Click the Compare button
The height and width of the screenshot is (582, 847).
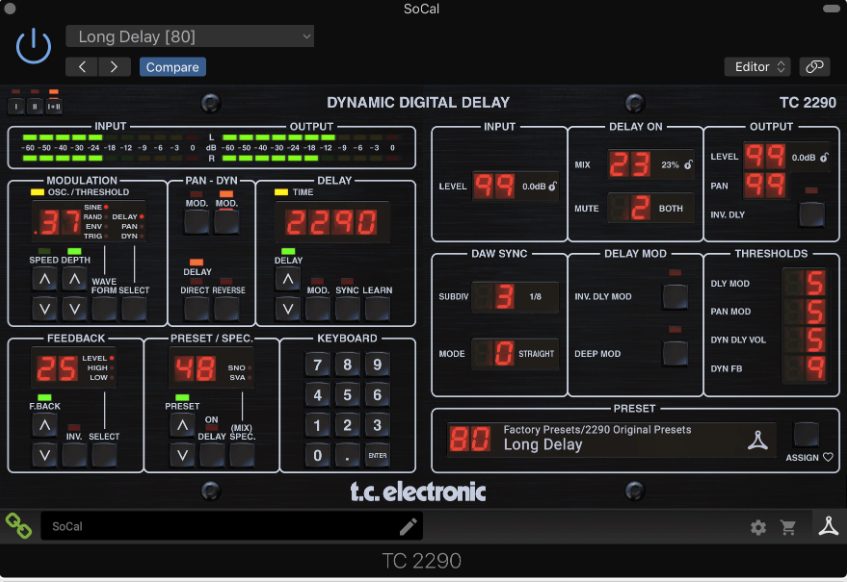point(172,67)
